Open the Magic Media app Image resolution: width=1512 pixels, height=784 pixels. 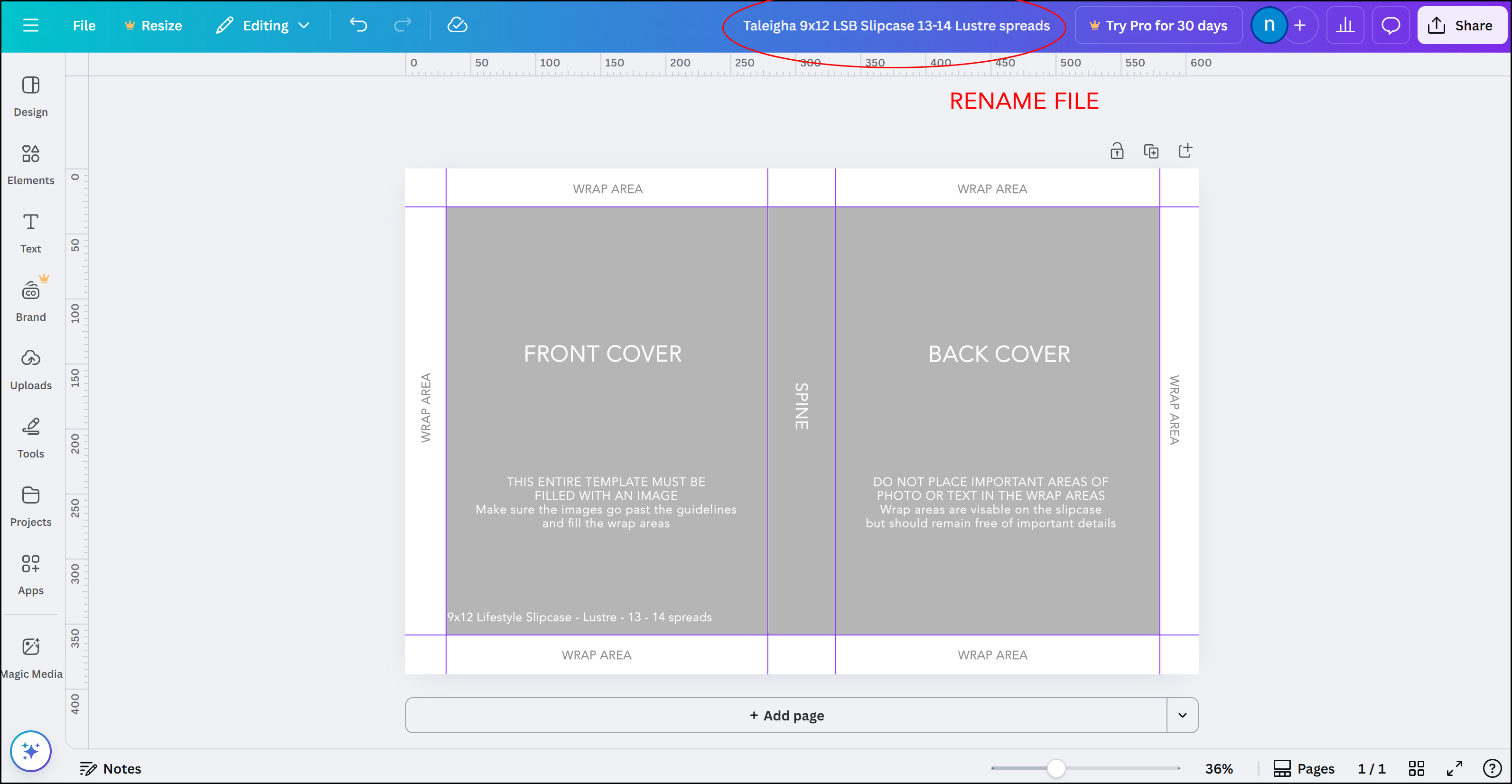(x=30, y=658)
